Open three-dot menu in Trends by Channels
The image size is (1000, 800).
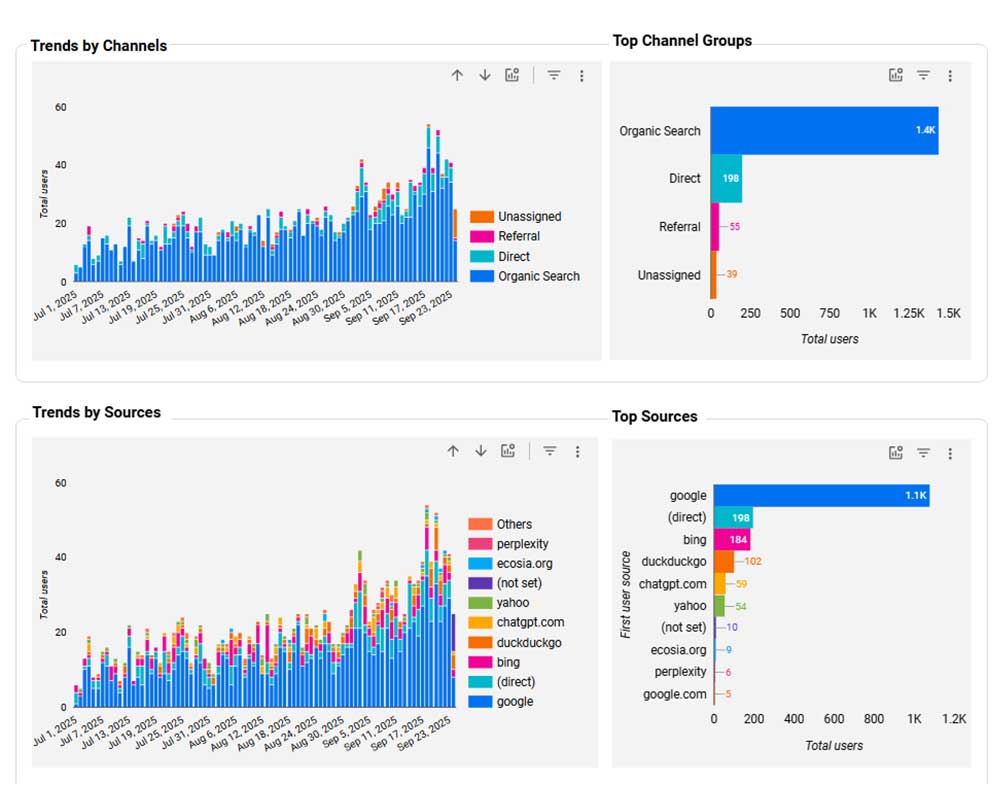(x=582, y=76)
